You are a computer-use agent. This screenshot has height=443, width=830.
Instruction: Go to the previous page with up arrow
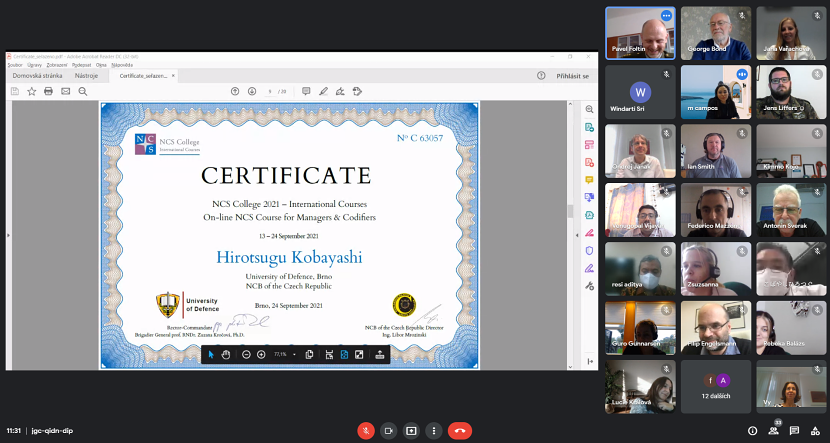point(235,91)
